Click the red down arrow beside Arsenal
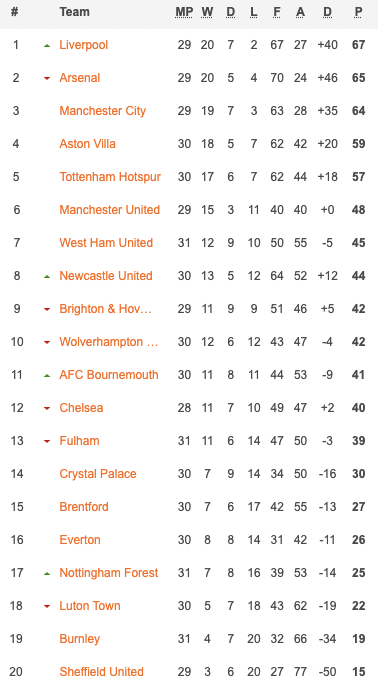This screenshot has width=378, height=688. tap(47, 79)
